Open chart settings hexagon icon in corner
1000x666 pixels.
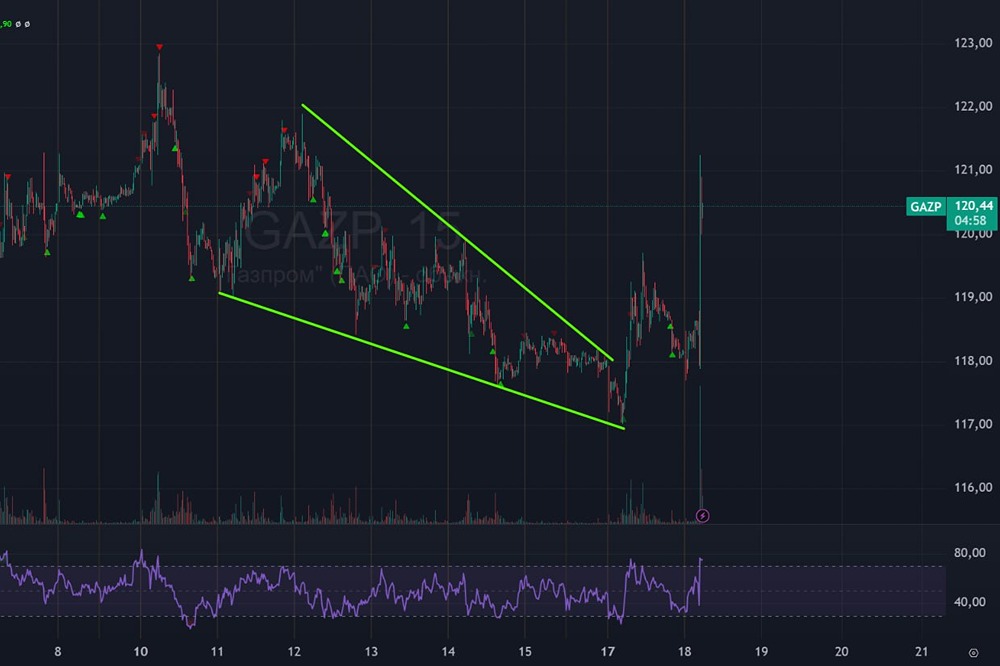pos(973,653)
